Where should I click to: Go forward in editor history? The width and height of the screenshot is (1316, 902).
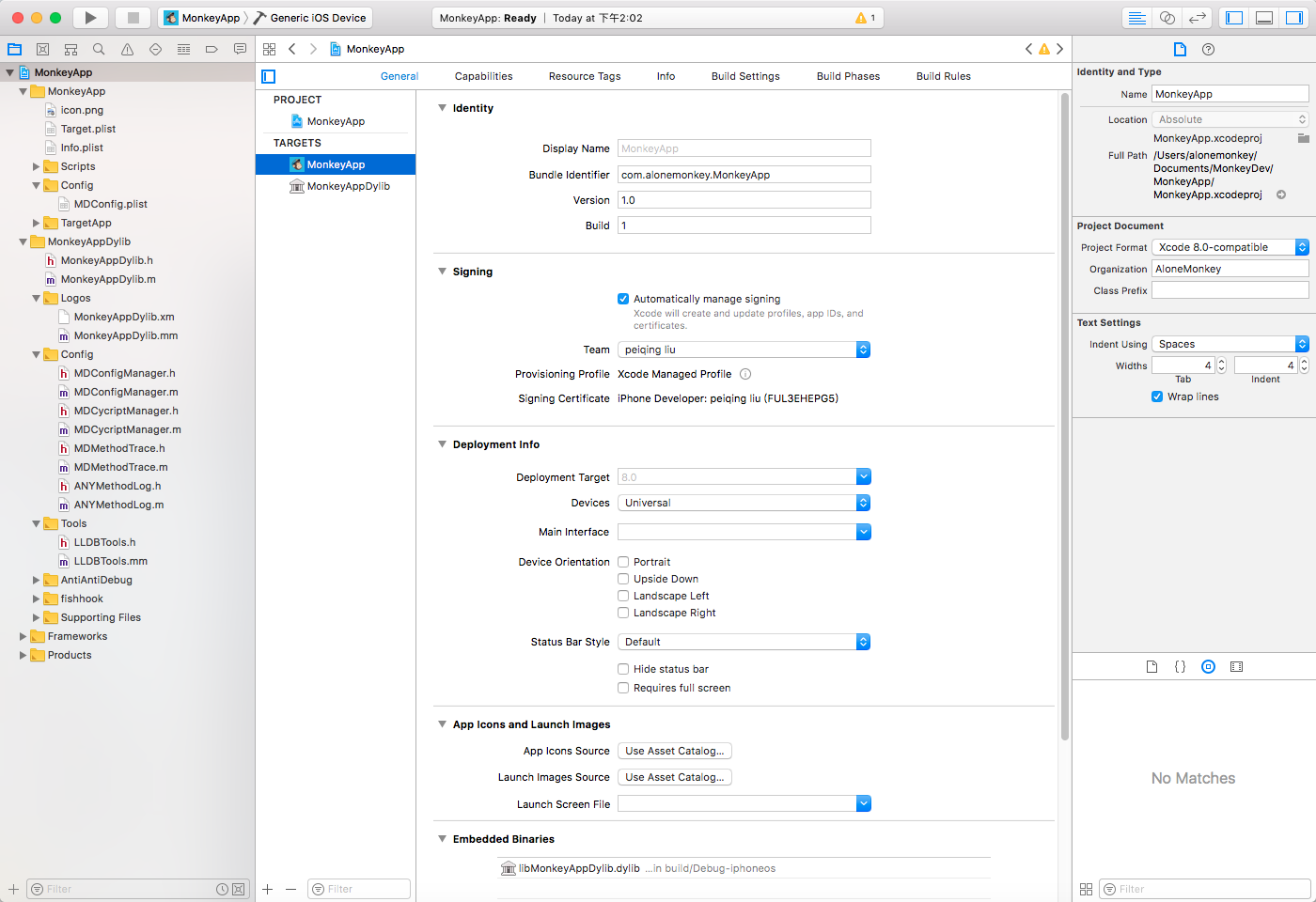coord(313,49)
